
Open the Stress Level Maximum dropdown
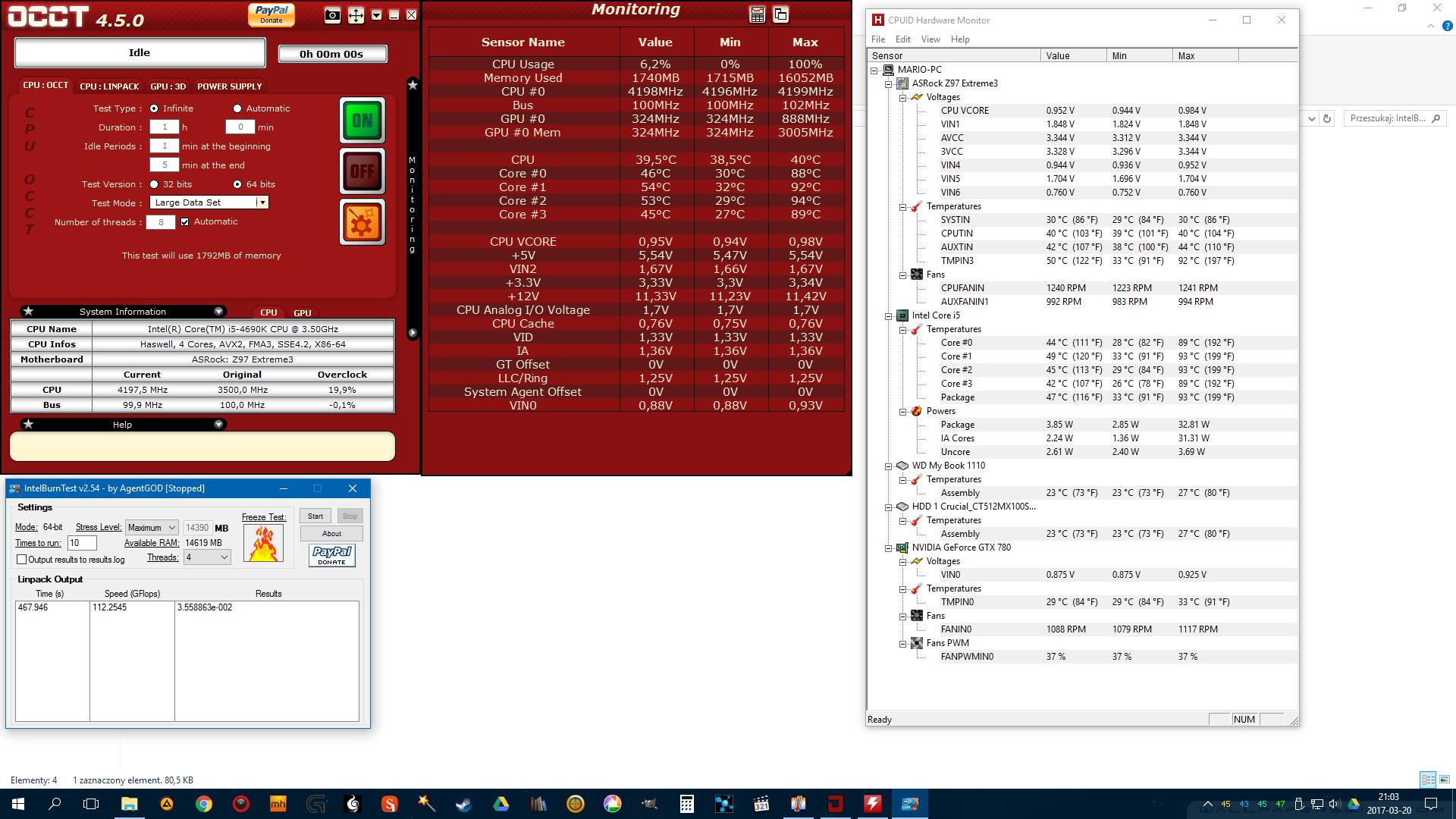152,527
